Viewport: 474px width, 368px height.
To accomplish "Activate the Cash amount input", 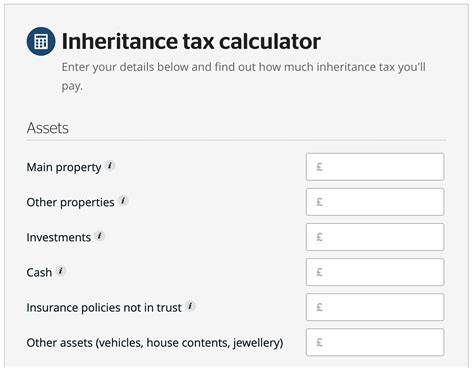I will [375, 272].
